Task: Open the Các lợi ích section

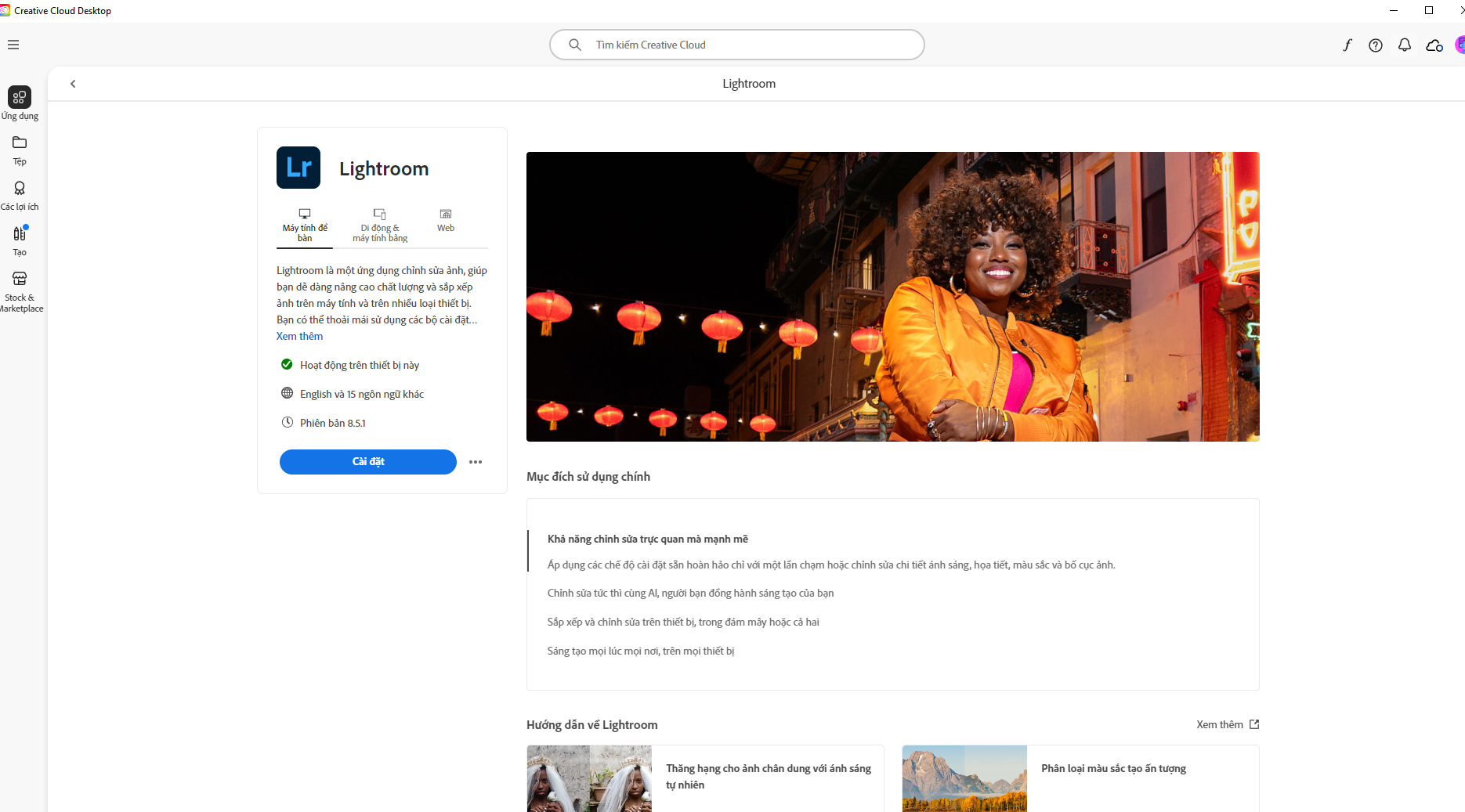Action: 20,195
